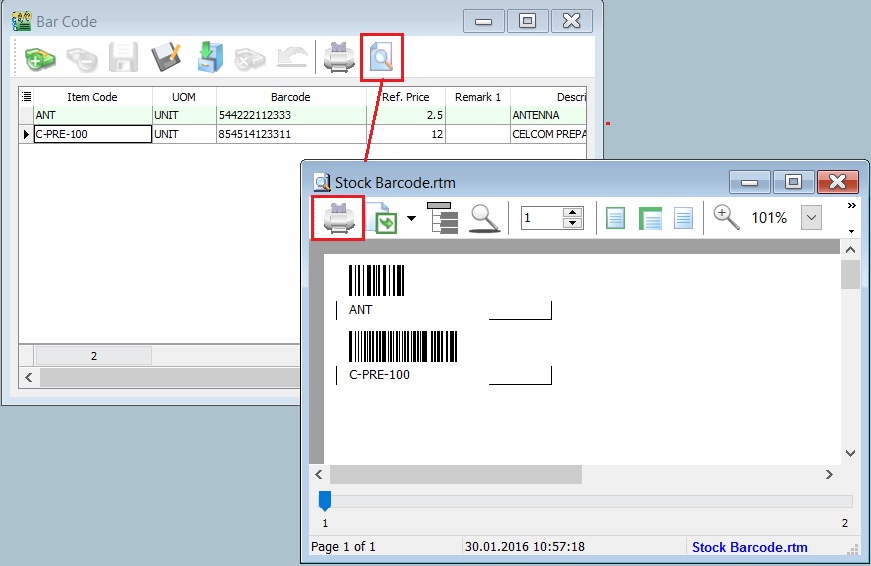The image size is (871, 566).
Task: Print the Stock Barcode report
Action: [x=337, y=218]
